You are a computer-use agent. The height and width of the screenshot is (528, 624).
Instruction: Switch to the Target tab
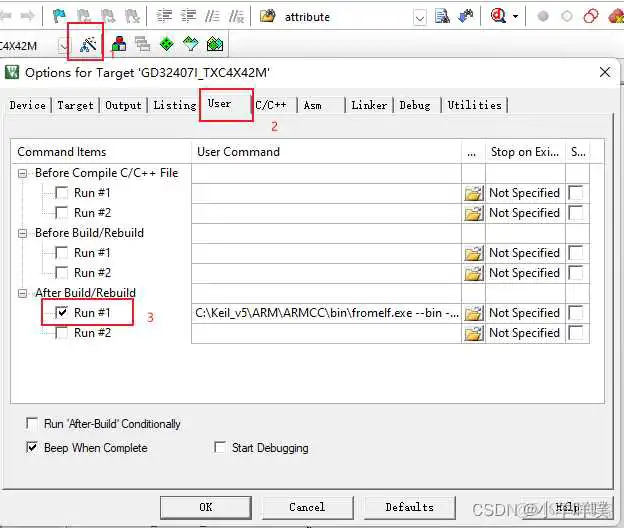75,105
